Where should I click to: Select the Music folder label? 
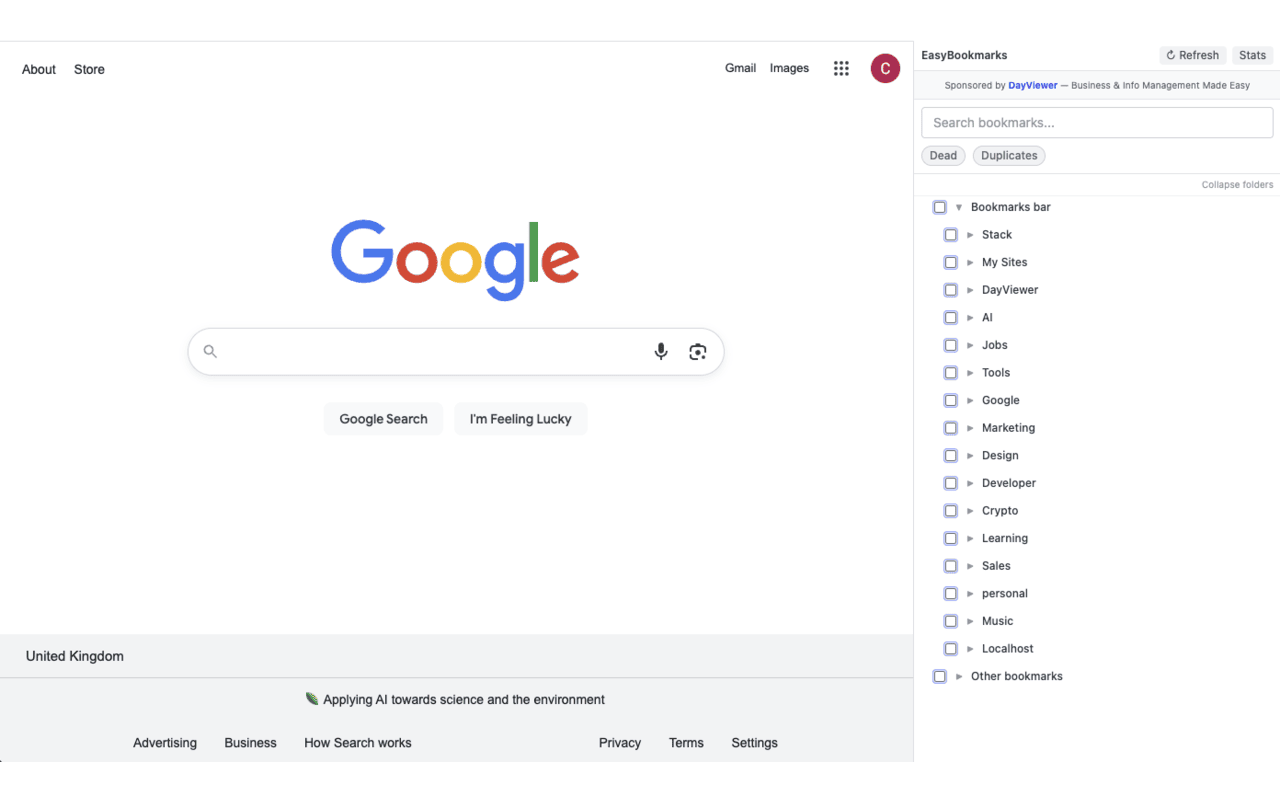tap(997, 621)
